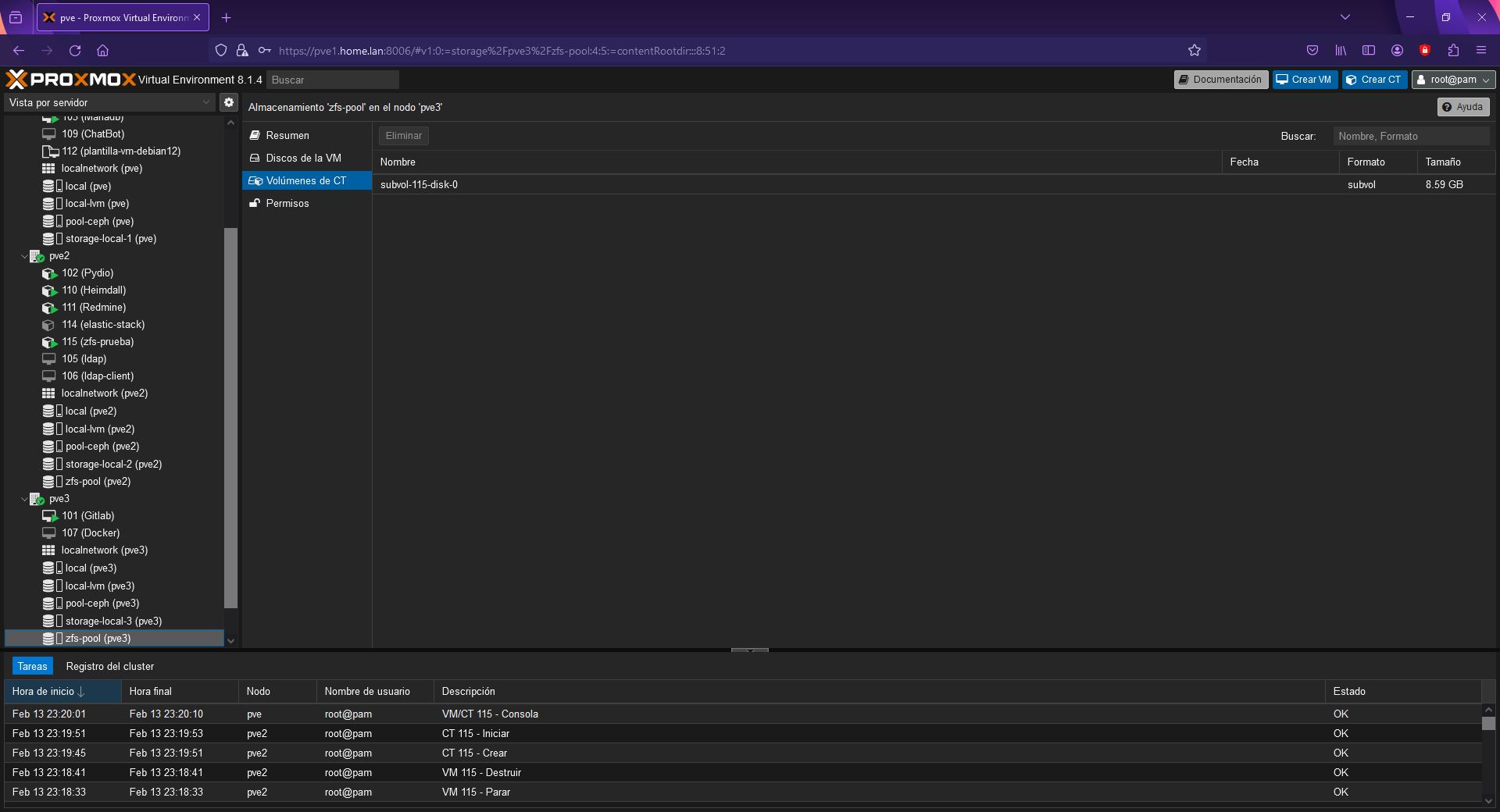
Task: Sort by Hora de inicio column
Action: (x=62, y=692)
